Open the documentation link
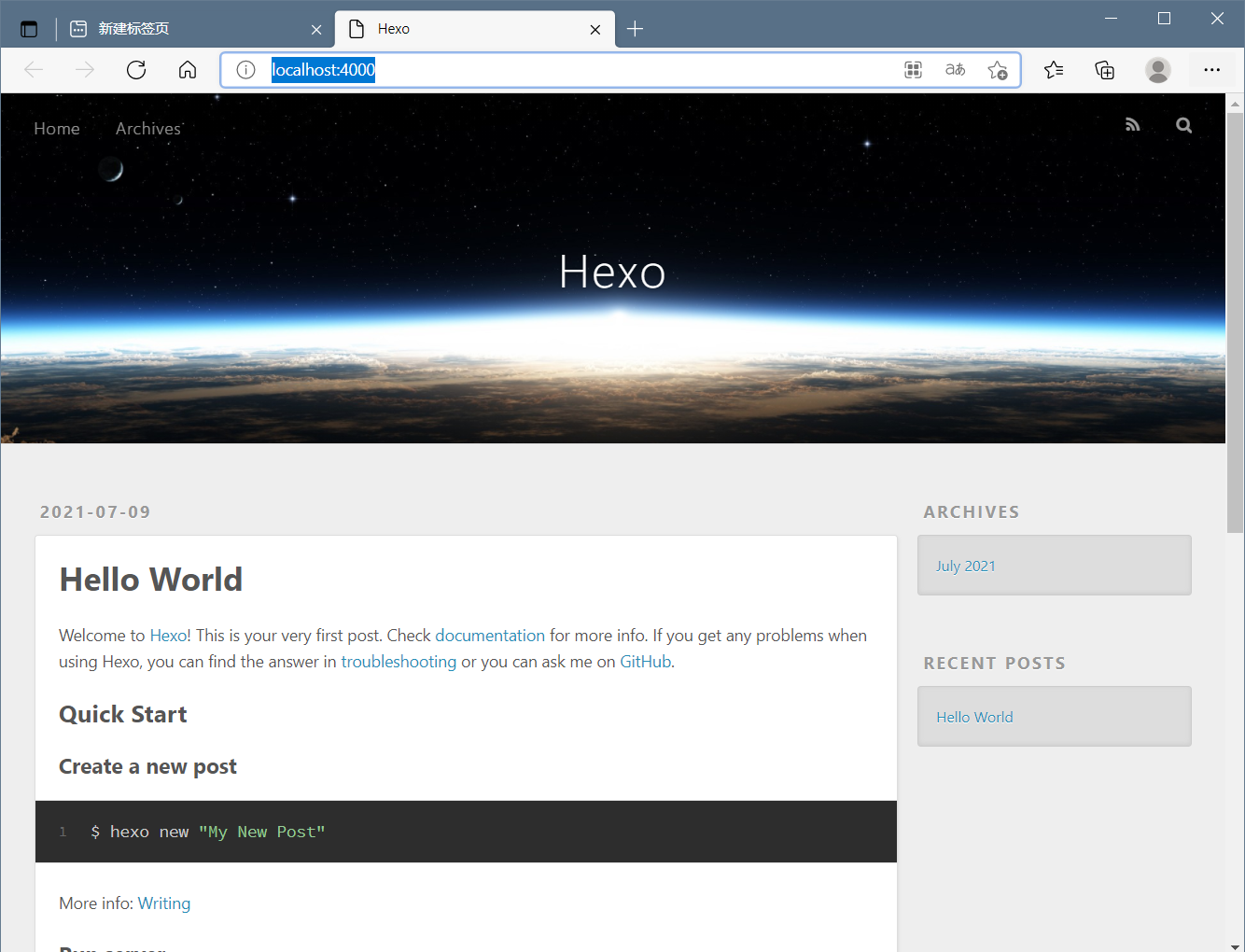Viewport: 1245px width, 952px height. coord(490,636)
